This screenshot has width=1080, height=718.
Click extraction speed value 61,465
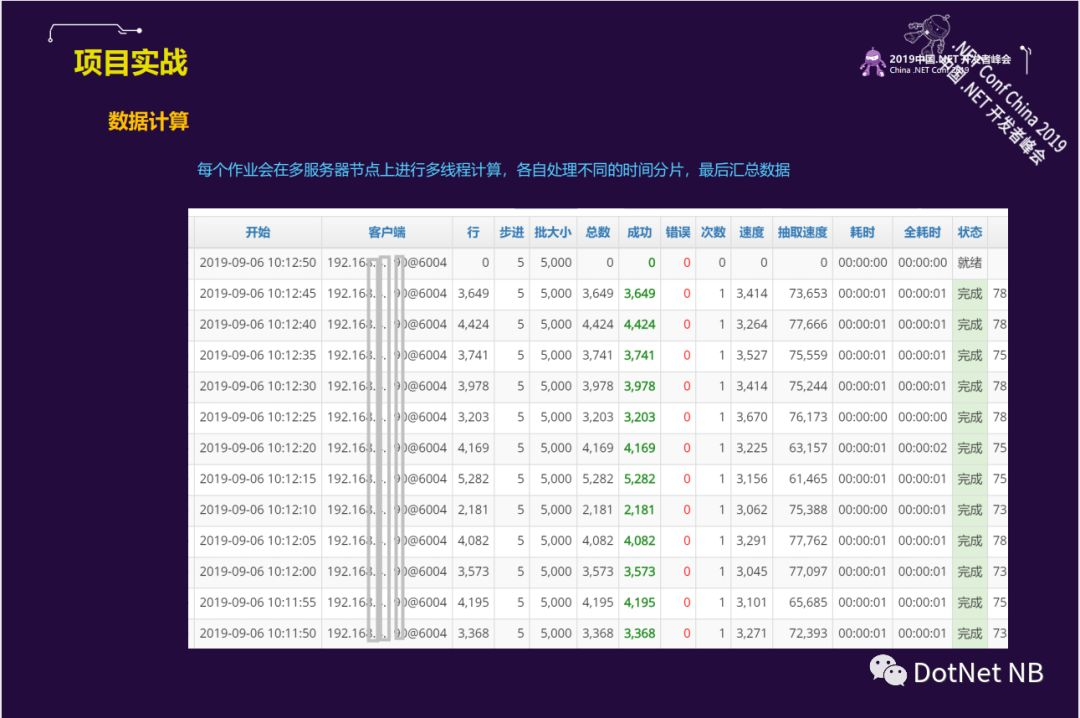tap(808, 479)
